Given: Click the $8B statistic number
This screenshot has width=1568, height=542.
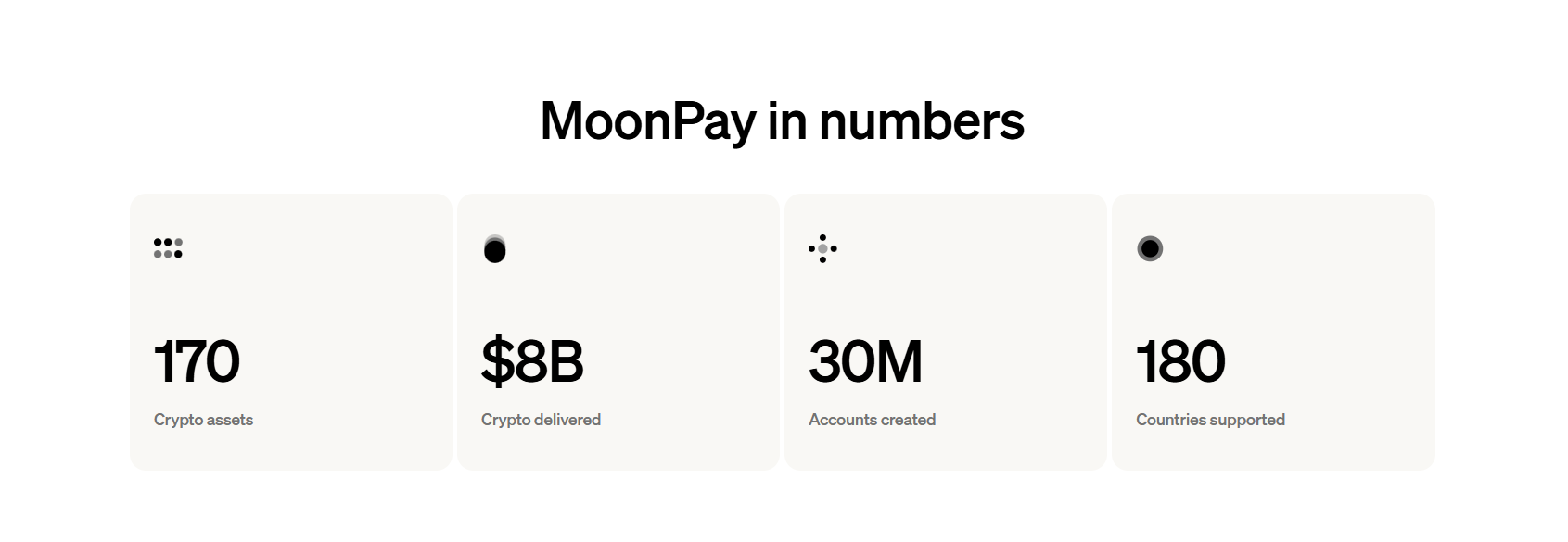Looking at the screenshot, I should tap(532, 361).
